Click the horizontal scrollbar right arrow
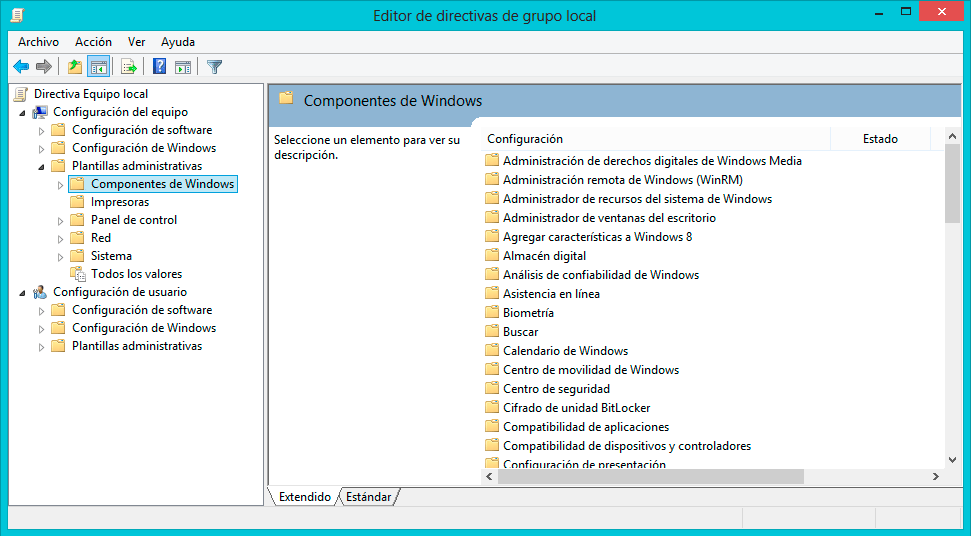 pos(936,476)
